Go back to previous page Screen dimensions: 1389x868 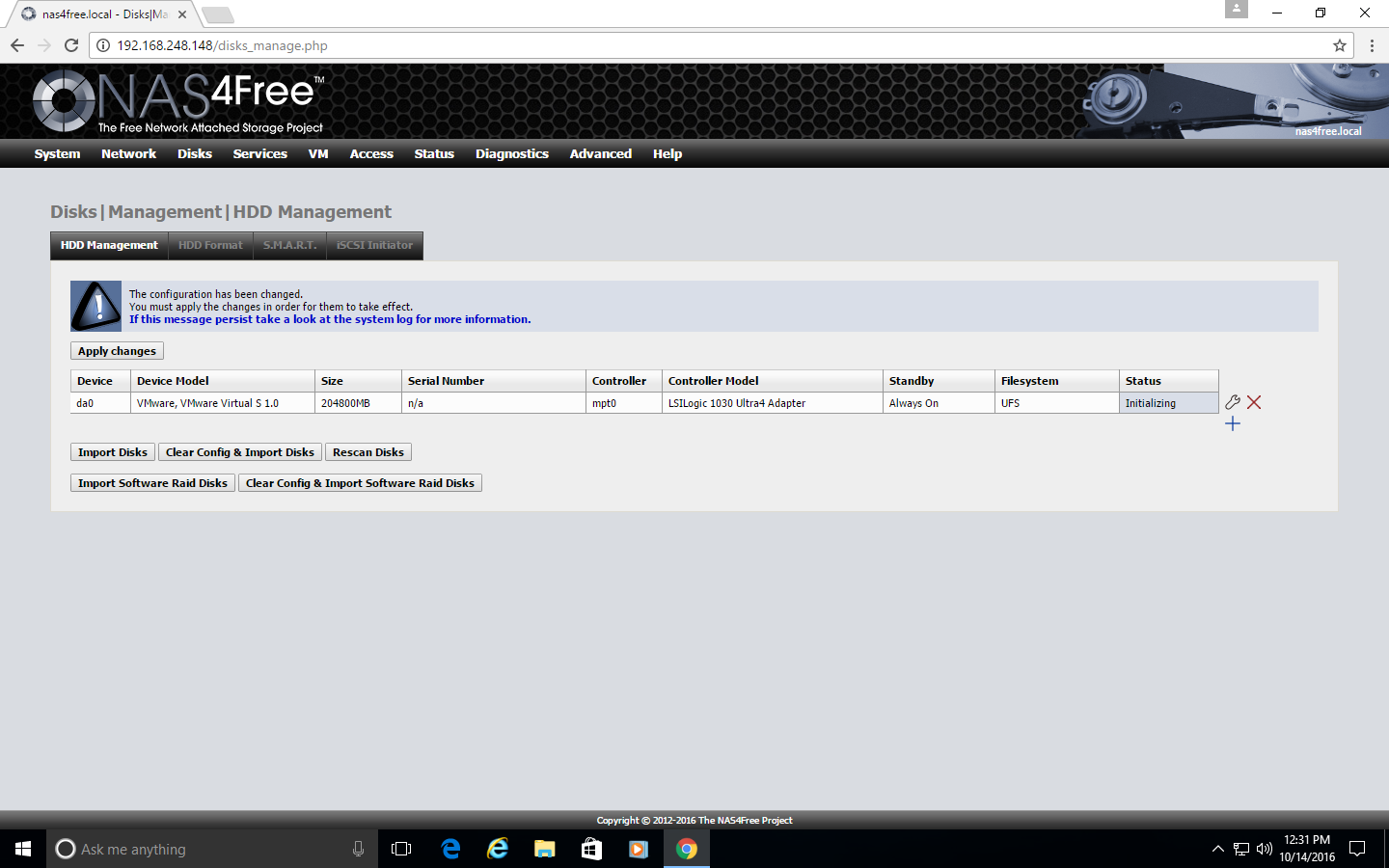[x=17, y=45]
